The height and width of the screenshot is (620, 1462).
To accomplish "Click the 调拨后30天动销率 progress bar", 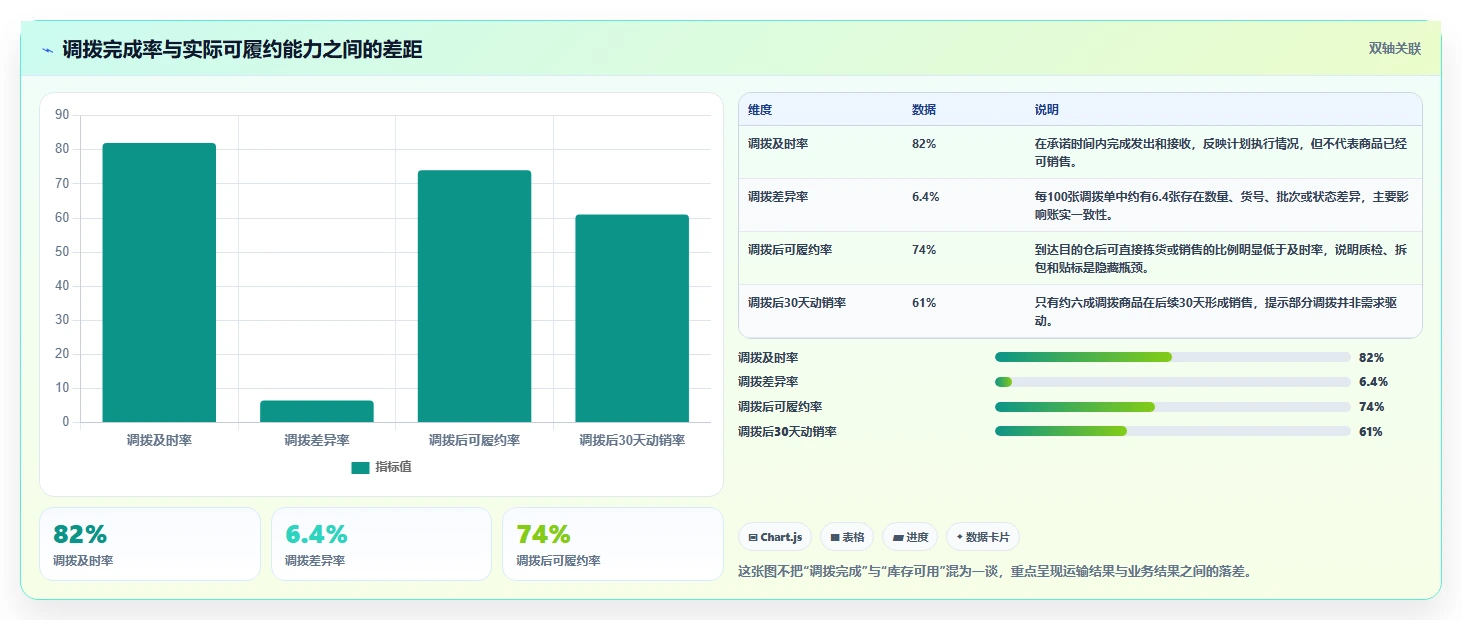I will 1172,431.
